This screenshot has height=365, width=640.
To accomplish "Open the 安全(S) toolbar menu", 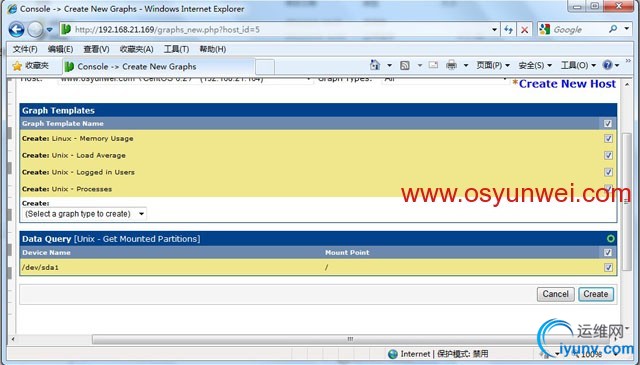I will (535, 65).
